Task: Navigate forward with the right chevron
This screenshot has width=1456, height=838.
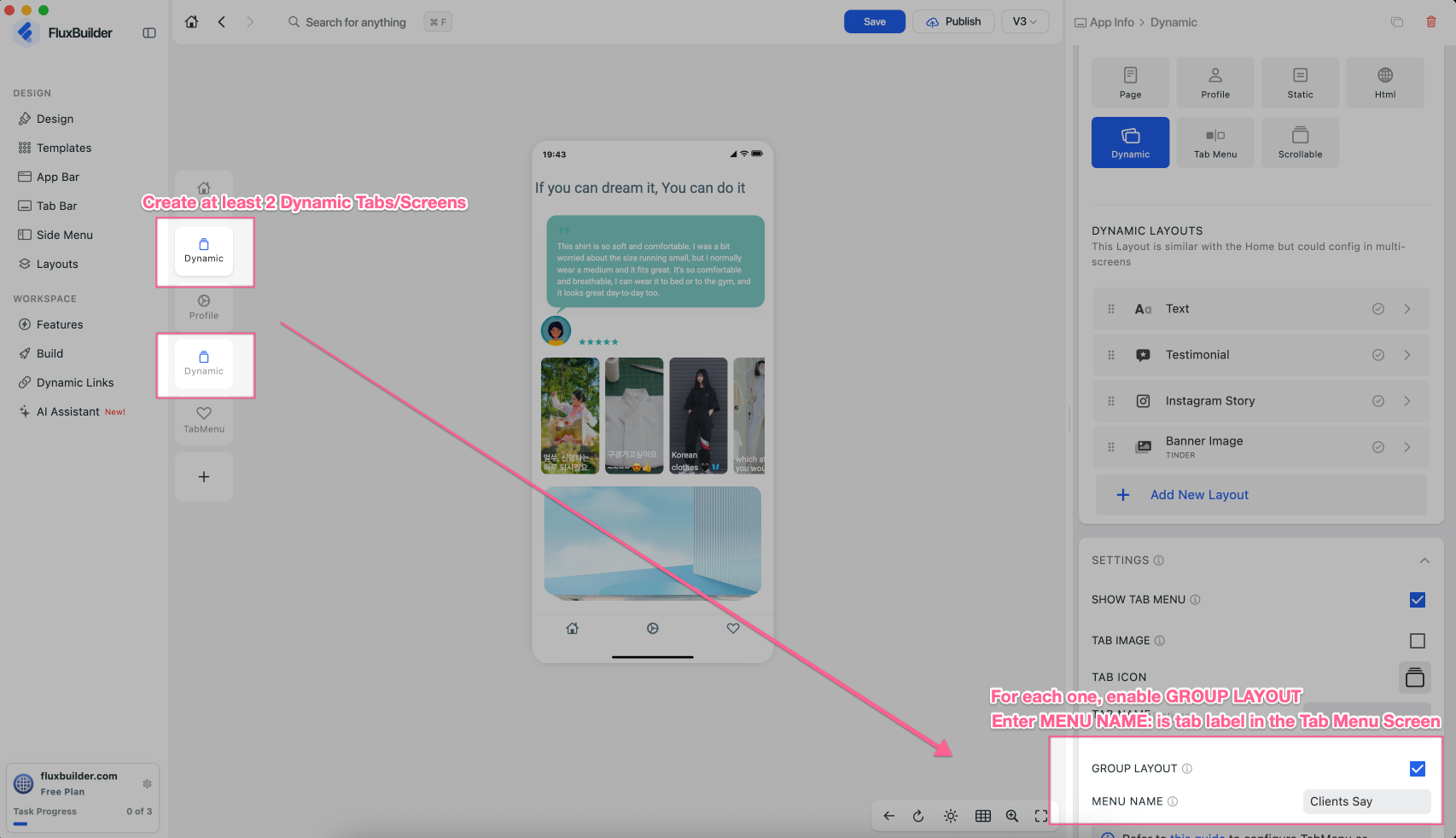Action: (x=250, y=22)
